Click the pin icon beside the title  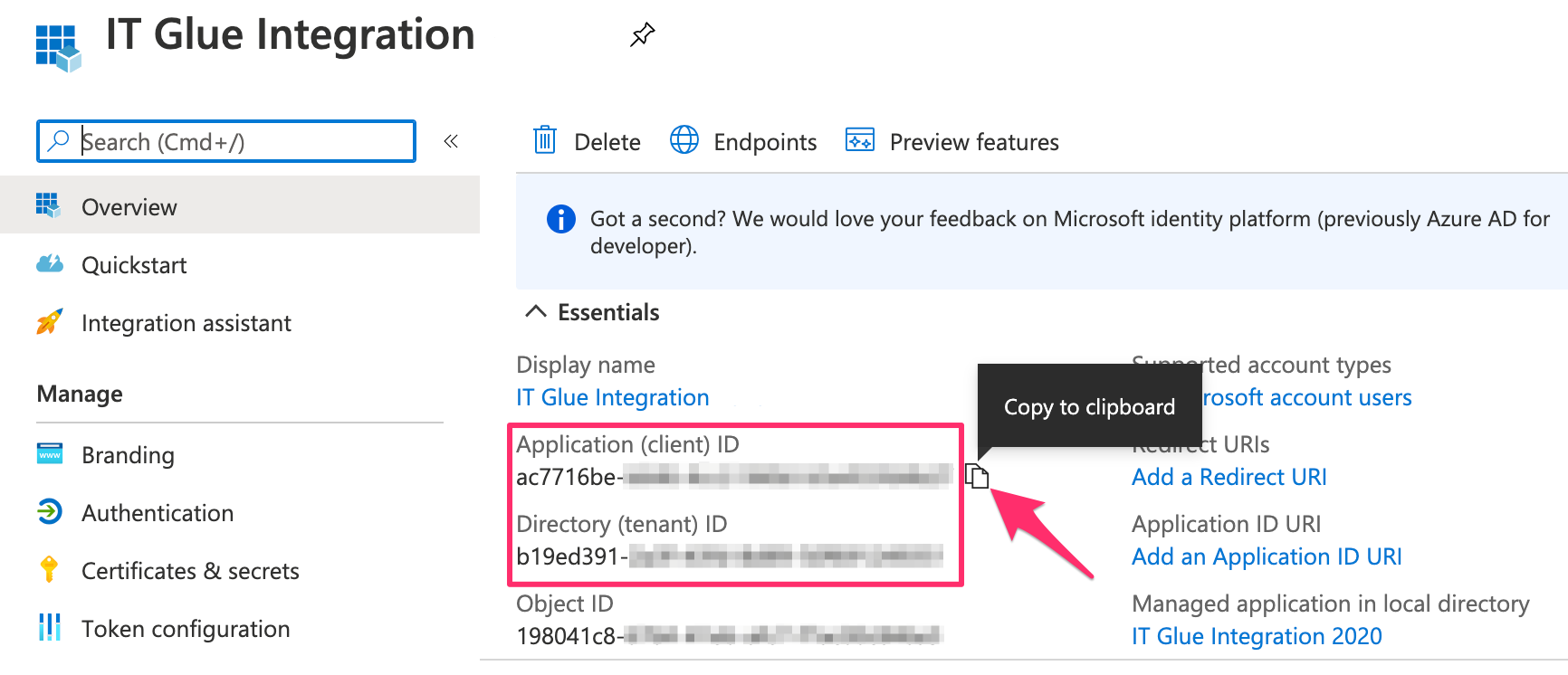coord(642,35)
